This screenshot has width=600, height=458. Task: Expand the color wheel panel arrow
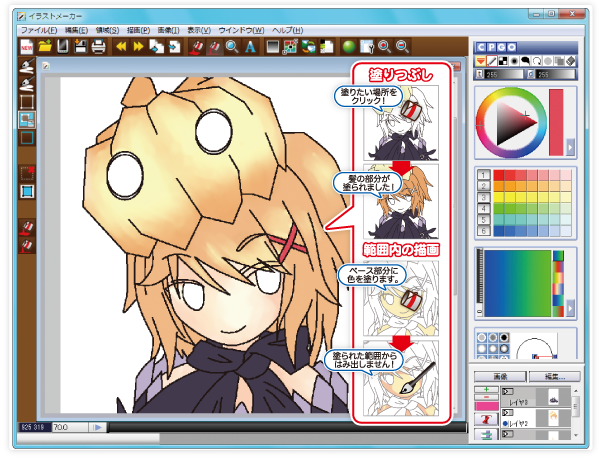coord(570,146)
